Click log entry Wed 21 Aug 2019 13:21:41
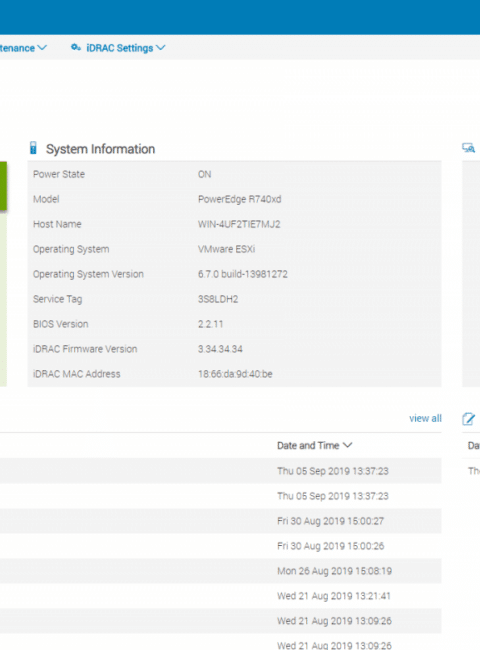Image resolution: width=480 pixels, height=650 pixels. [x=334, y=596]
